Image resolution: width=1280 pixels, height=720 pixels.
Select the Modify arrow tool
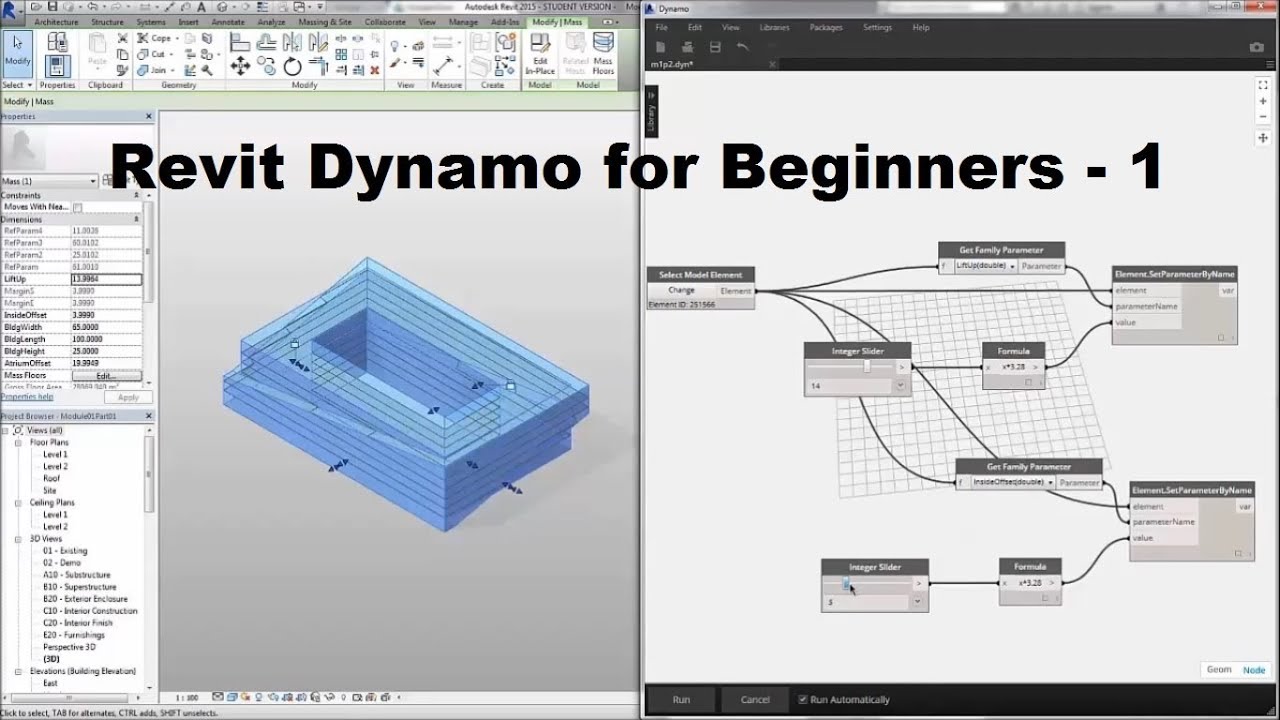(x=17, y=50)
